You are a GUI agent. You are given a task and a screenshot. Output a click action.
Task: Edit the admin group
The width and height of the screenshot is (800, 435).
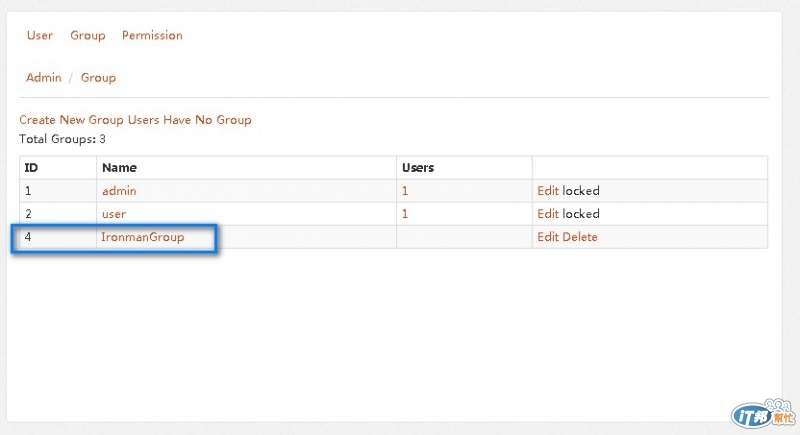coord(548,190)
